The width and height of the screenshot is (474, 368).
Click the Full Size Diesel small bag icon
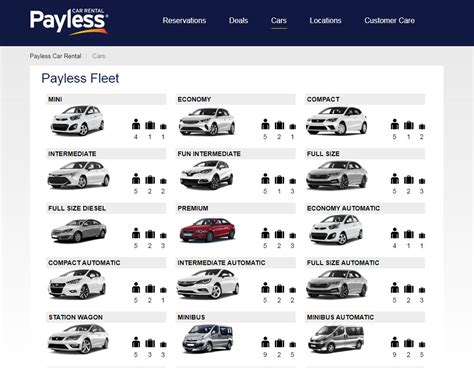tap(163, 236)
